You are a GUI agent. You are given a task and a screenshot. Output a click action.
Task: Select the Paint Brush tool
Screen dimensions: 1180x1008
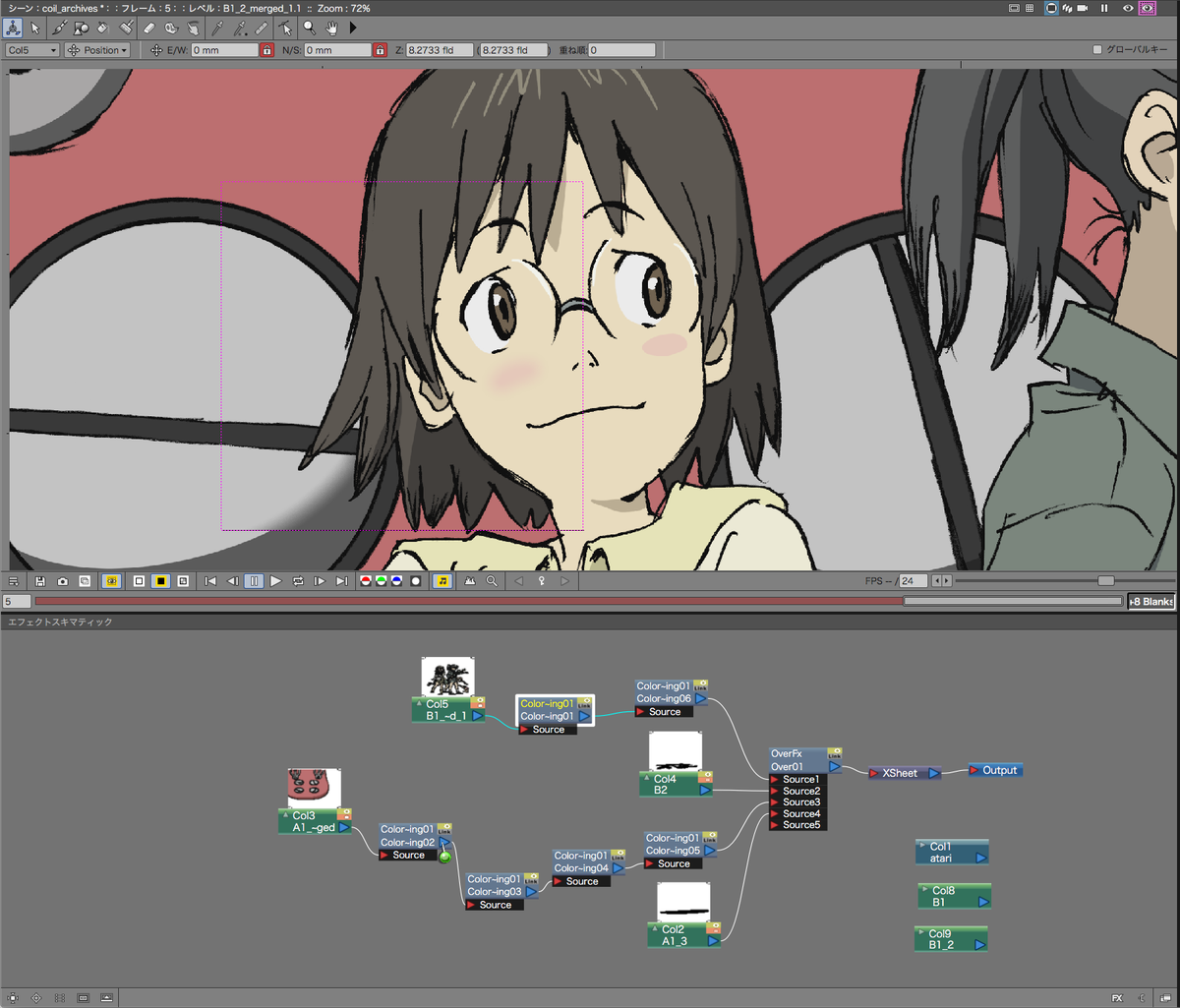[126, 28]
